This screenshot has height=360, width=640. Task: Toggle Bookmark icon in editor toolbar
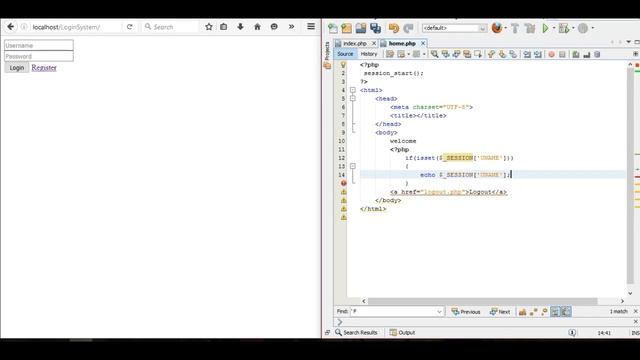[513, 54]
